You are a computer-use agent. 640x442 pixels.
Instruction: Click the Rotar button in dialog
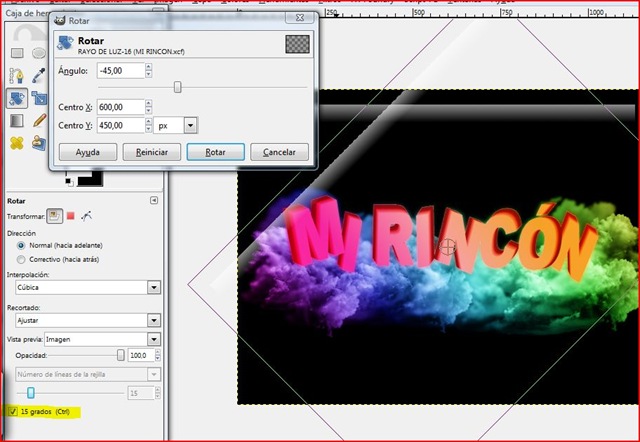(x=215, y=153)
